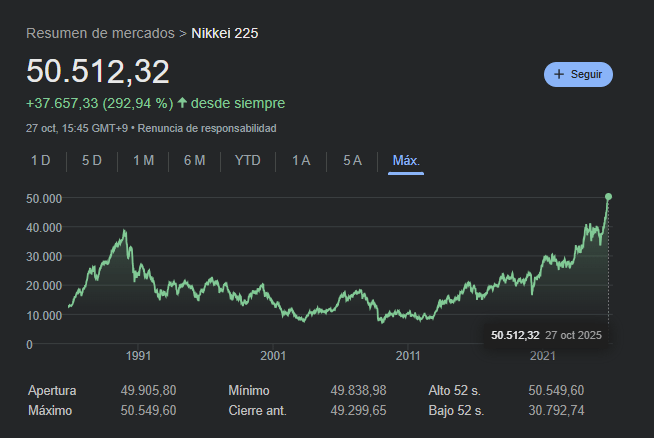This screenshot has width=654, height=438.
Task: Click the green endpoint dot on chart
Action: tap(609, 196)
